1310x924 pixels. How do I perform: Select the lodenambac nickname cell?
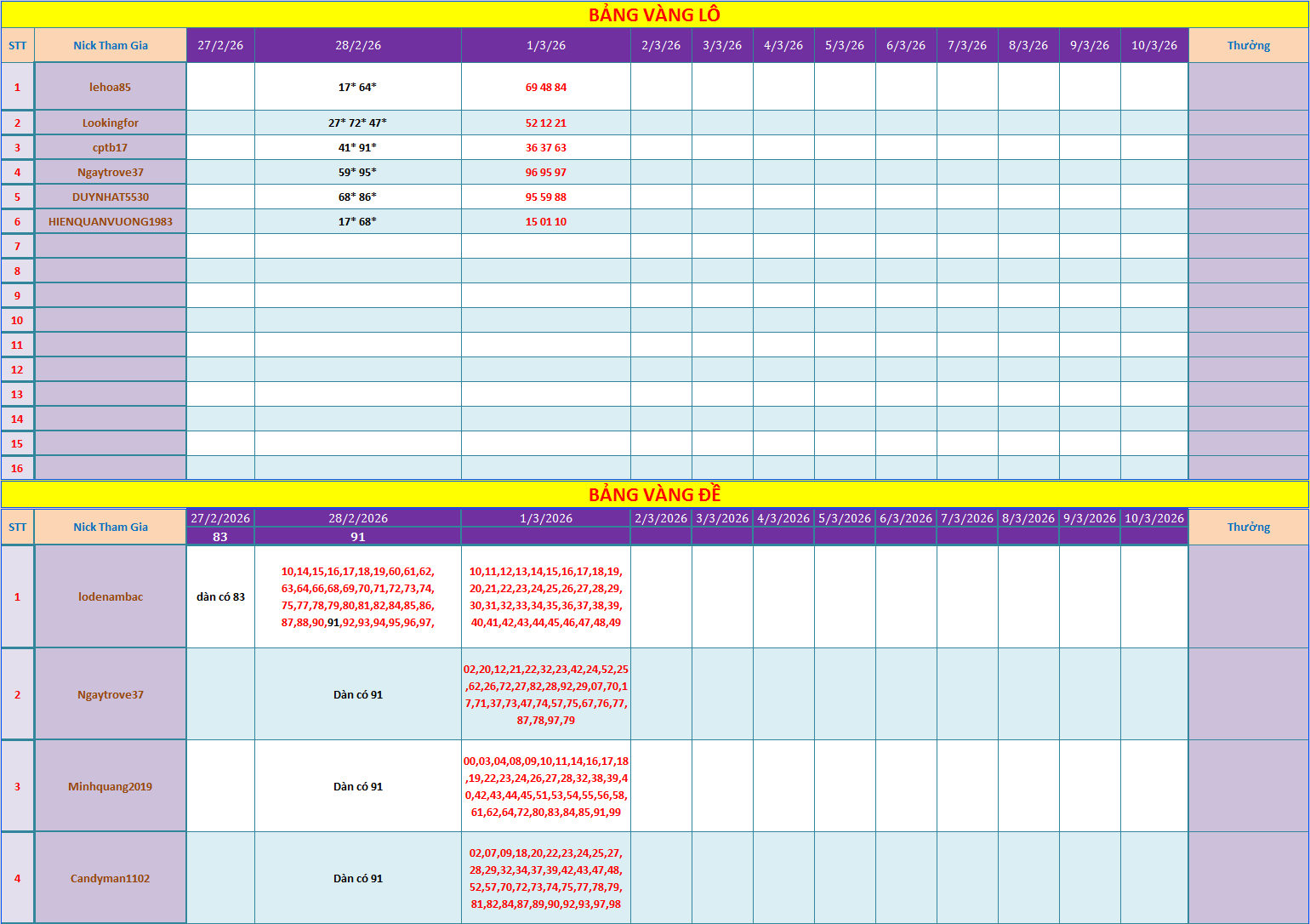tap(110, 596)
